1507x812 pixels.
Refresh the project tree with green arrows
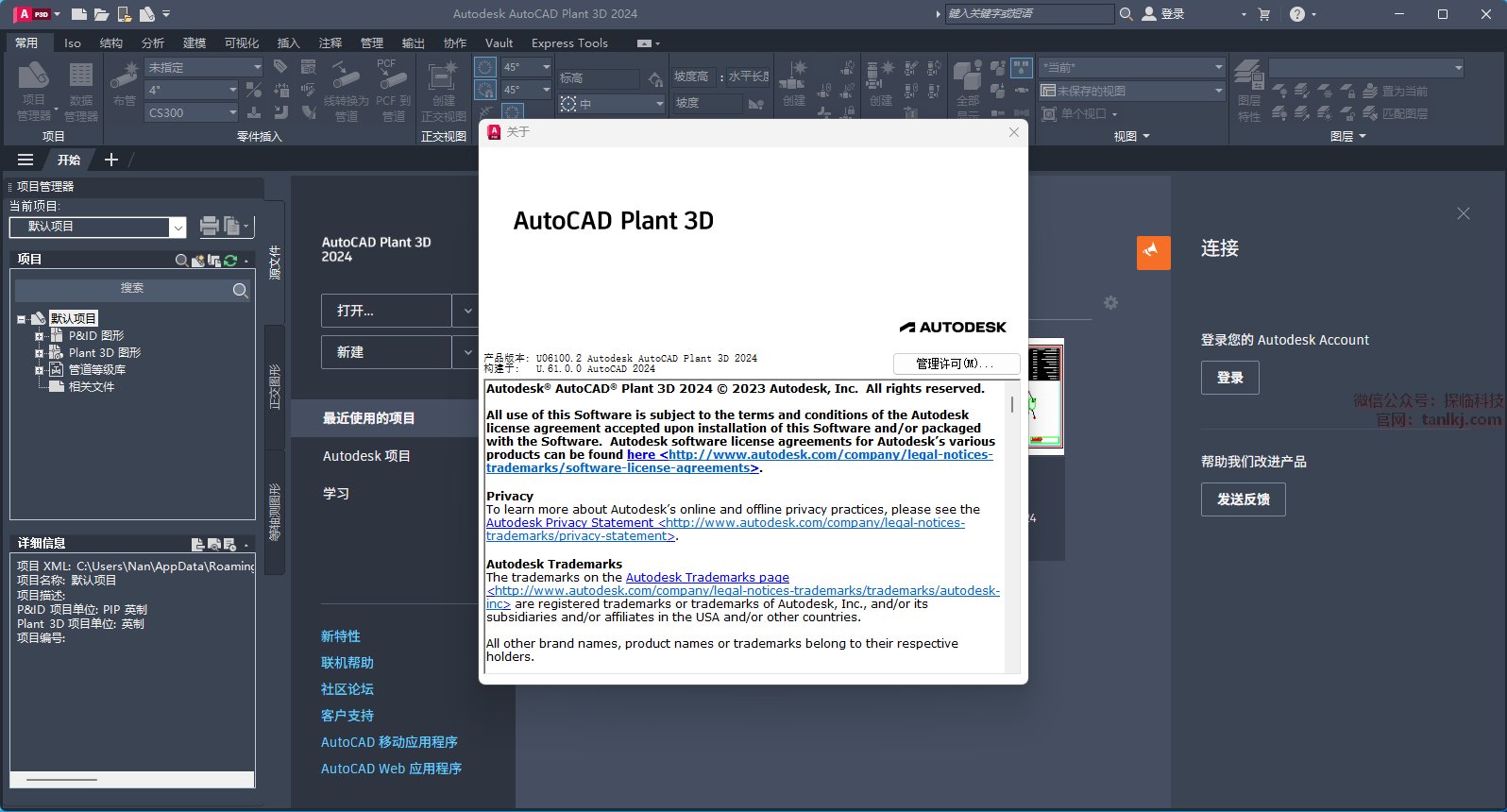230,261
